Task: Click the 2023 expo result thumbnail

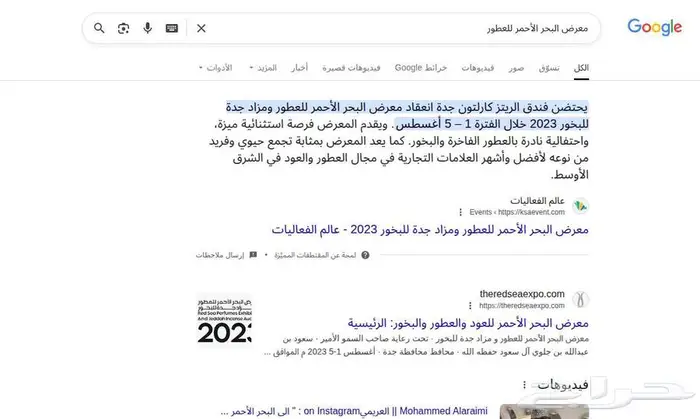Action: tap(225, 321)
